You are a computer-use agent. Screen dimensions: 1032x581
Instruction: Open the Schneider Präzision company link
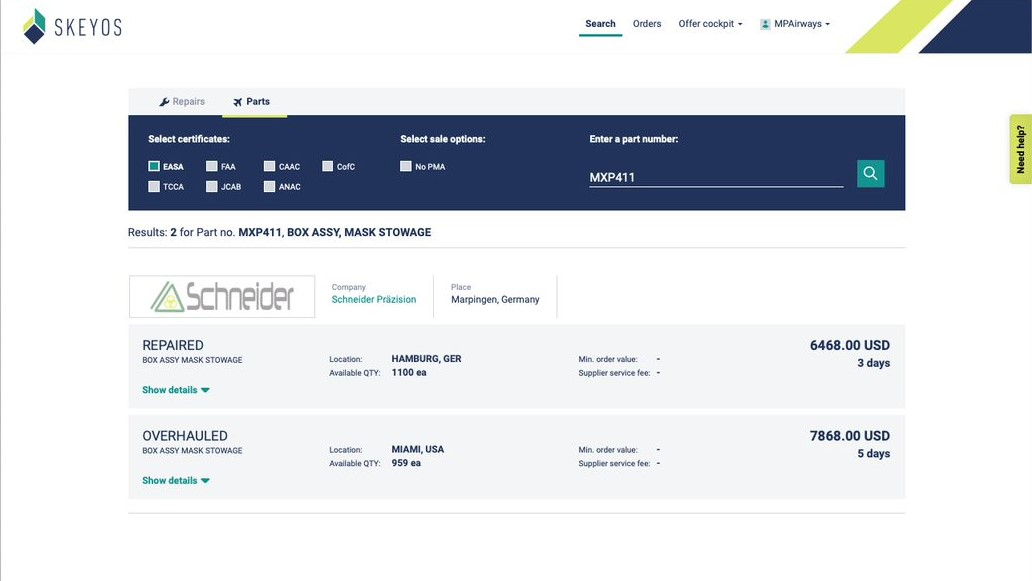(374, 299)
